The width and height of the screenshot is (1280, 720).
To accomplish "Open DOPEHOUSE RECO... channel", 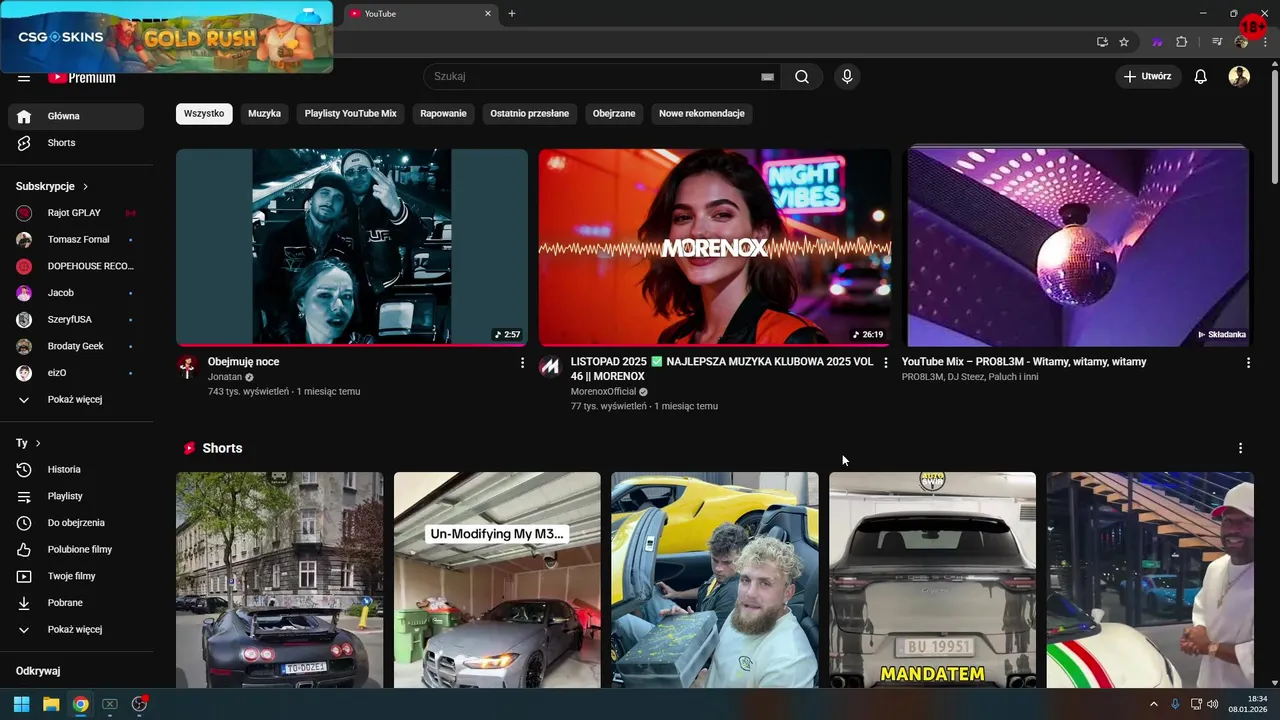I will point(76,267).
